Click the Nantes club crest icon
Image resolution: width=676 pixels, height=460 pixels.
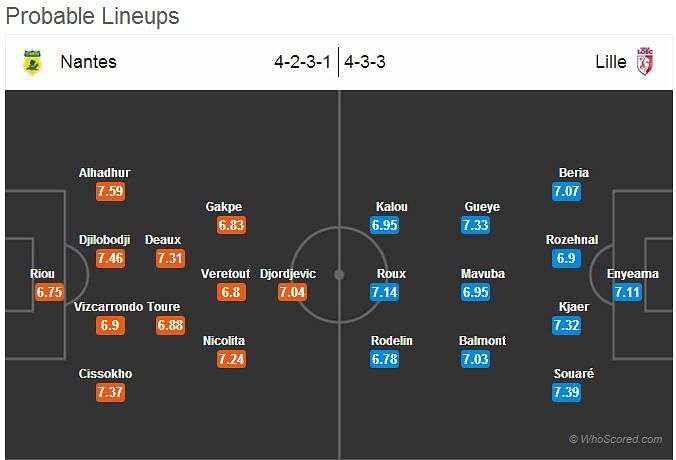pos(31,62)
